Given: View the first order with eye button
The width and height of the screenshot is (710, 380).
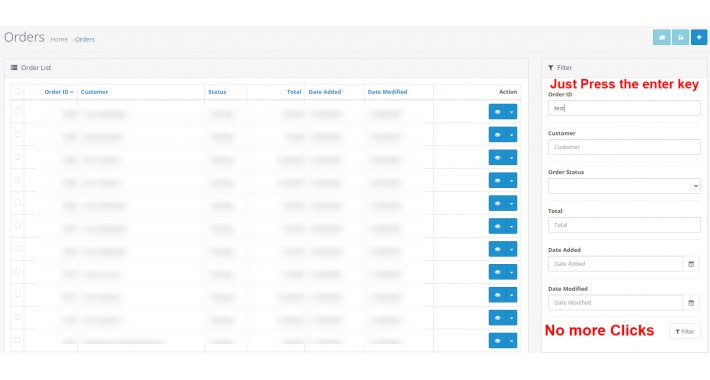Looking at the screenshot, I should point(497,111).
